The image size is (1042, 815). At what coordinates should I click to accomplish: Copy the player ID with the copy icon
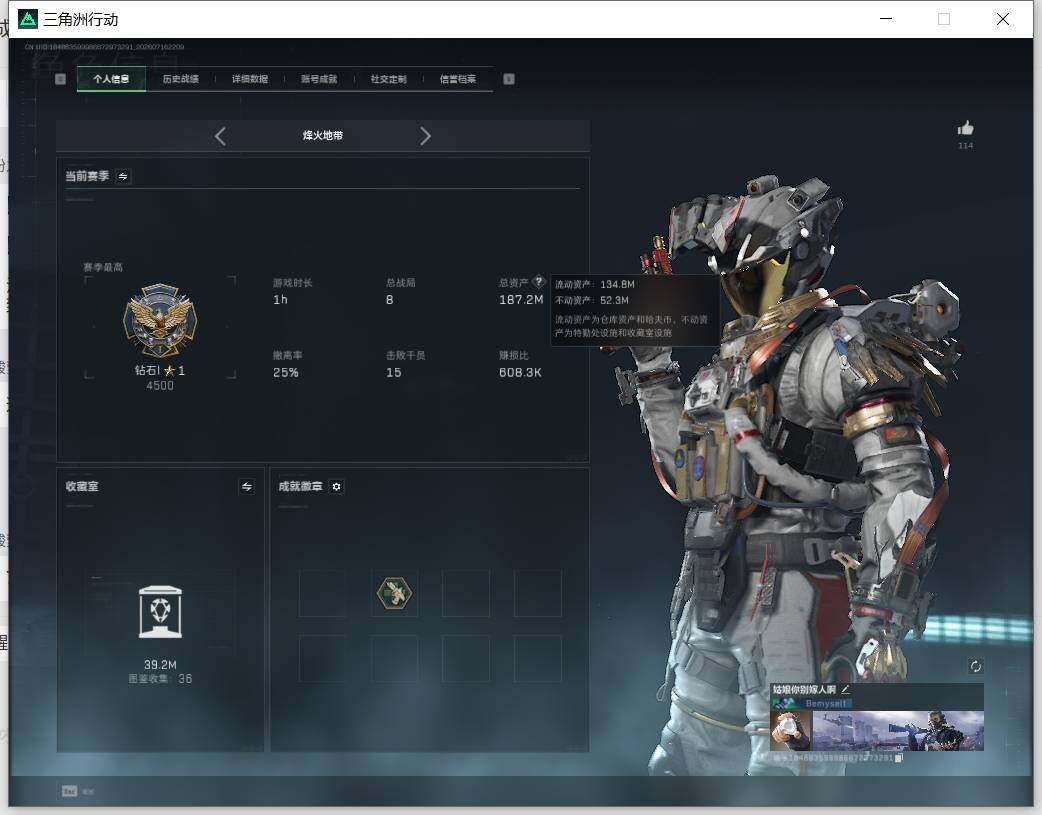[x=898, y=757]
